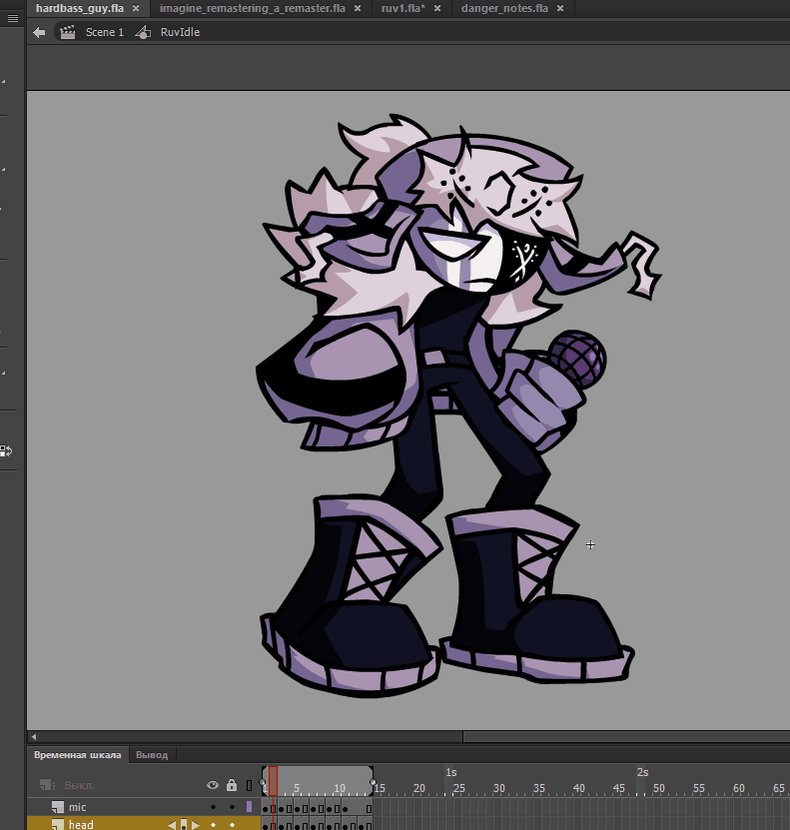Go back to parent scene with arrow
The image size is (790, 830).
pyautogui.click(x=39, y=32)
